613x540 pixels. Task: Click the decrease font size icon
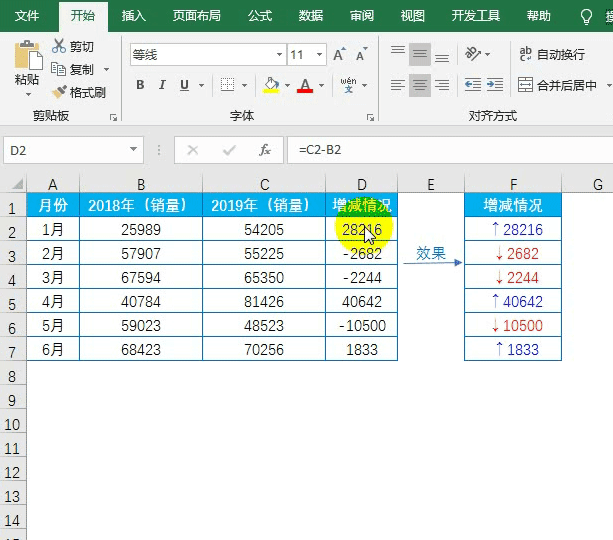click(361, 55)
